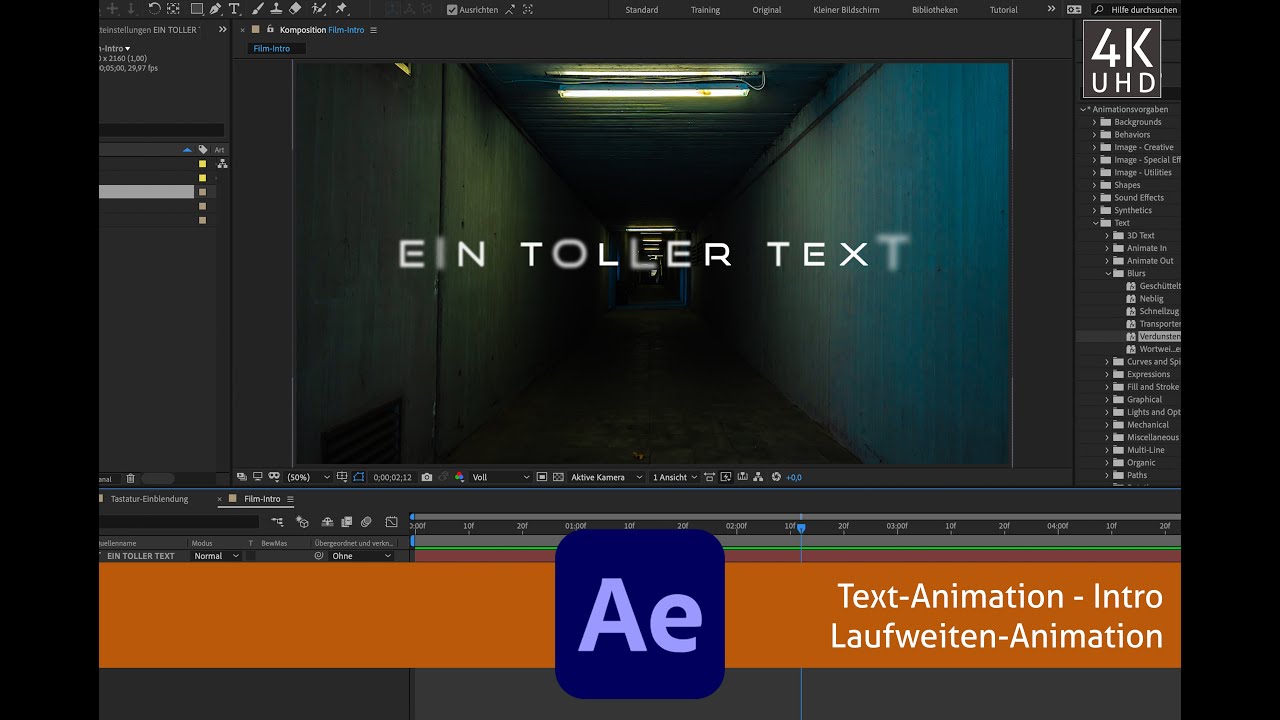
Task: Select the EIN TOLLER TEXT layer name
Action: pyautogui.click(x=141, y=556)
